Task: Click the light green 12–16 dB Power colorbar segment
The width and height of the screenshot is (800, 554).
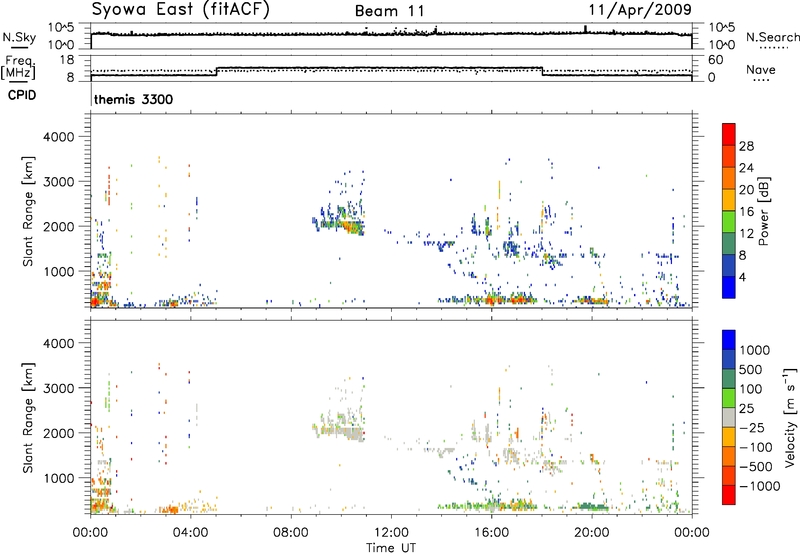Action: point(729,221)
